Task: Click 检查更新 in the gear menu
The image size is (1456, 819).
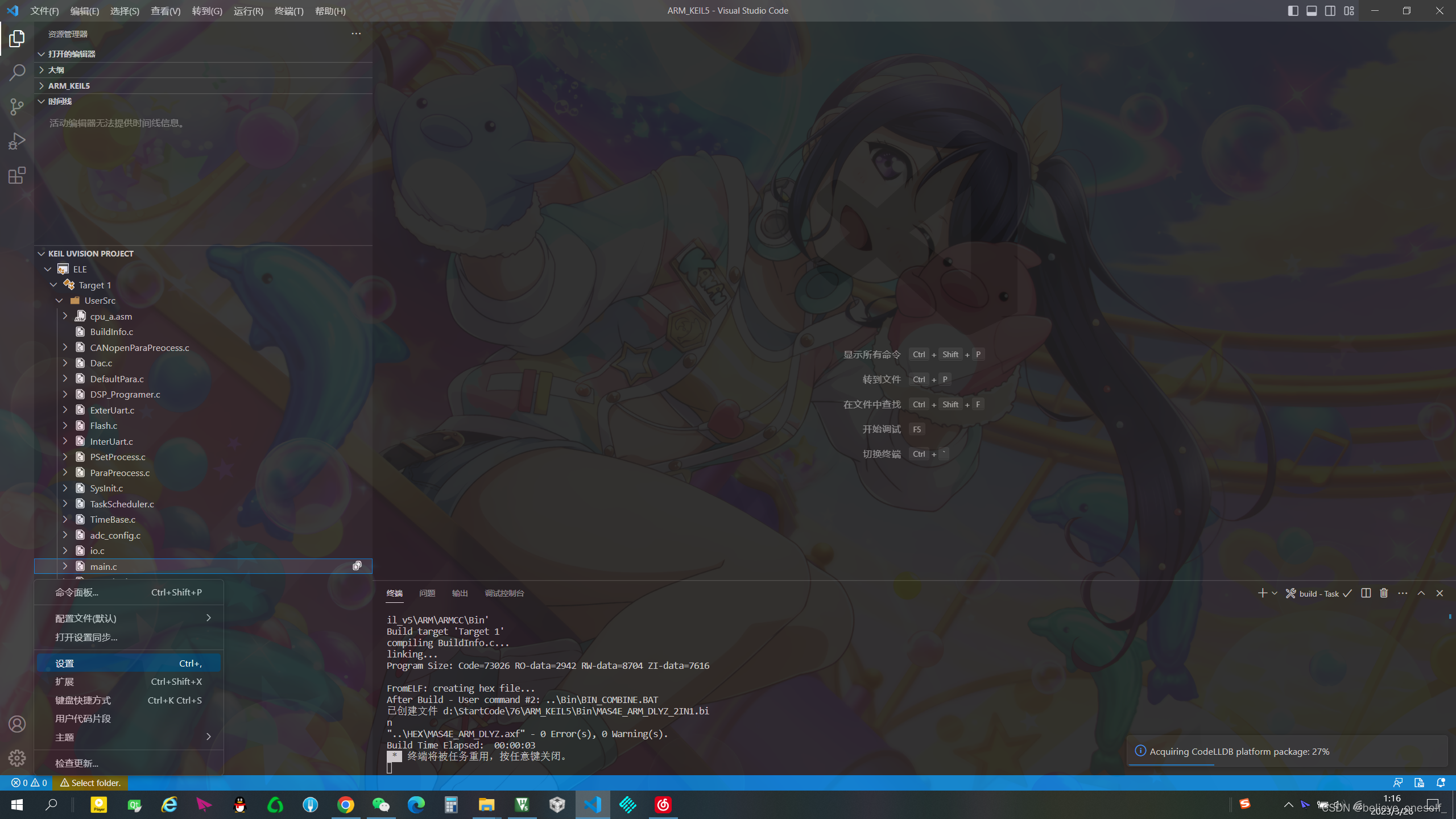Action: click(x=77, y=763)
